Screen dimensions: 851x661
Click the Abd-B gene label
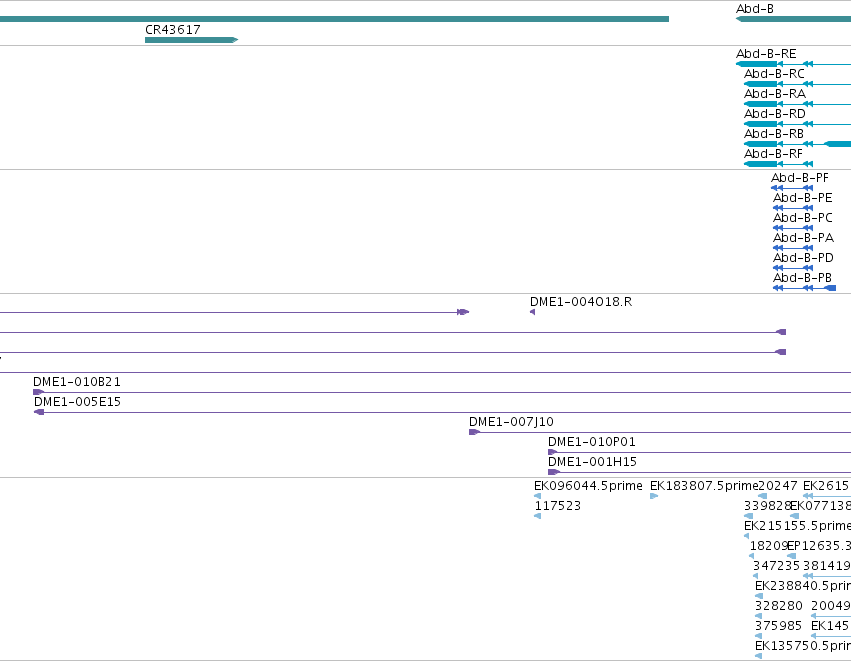pos(754,9)
